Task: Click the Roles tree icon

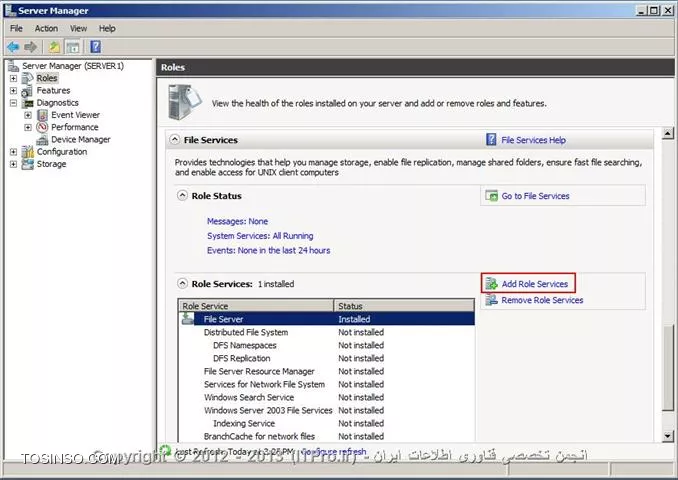Action: (x=27, y=78)
